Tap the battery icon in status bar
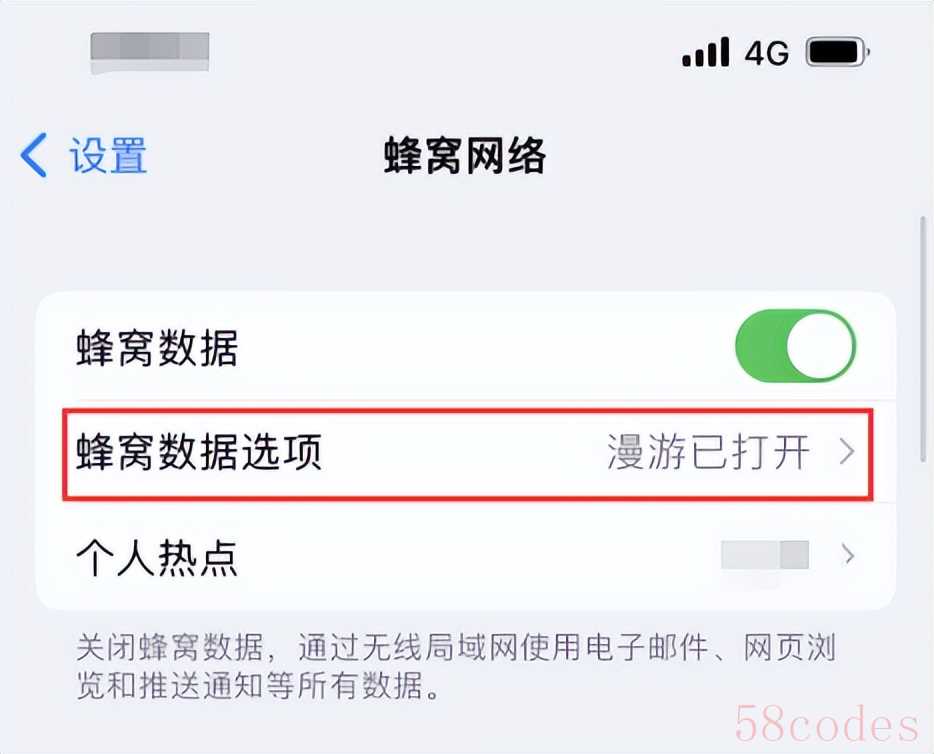The width and height of the screenshot is (934, 754). 838,52
